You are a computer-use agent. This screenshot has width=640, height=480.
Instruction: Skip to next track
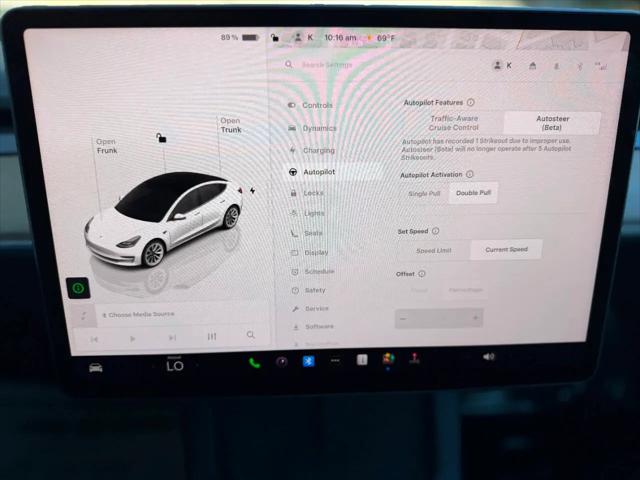172,338
